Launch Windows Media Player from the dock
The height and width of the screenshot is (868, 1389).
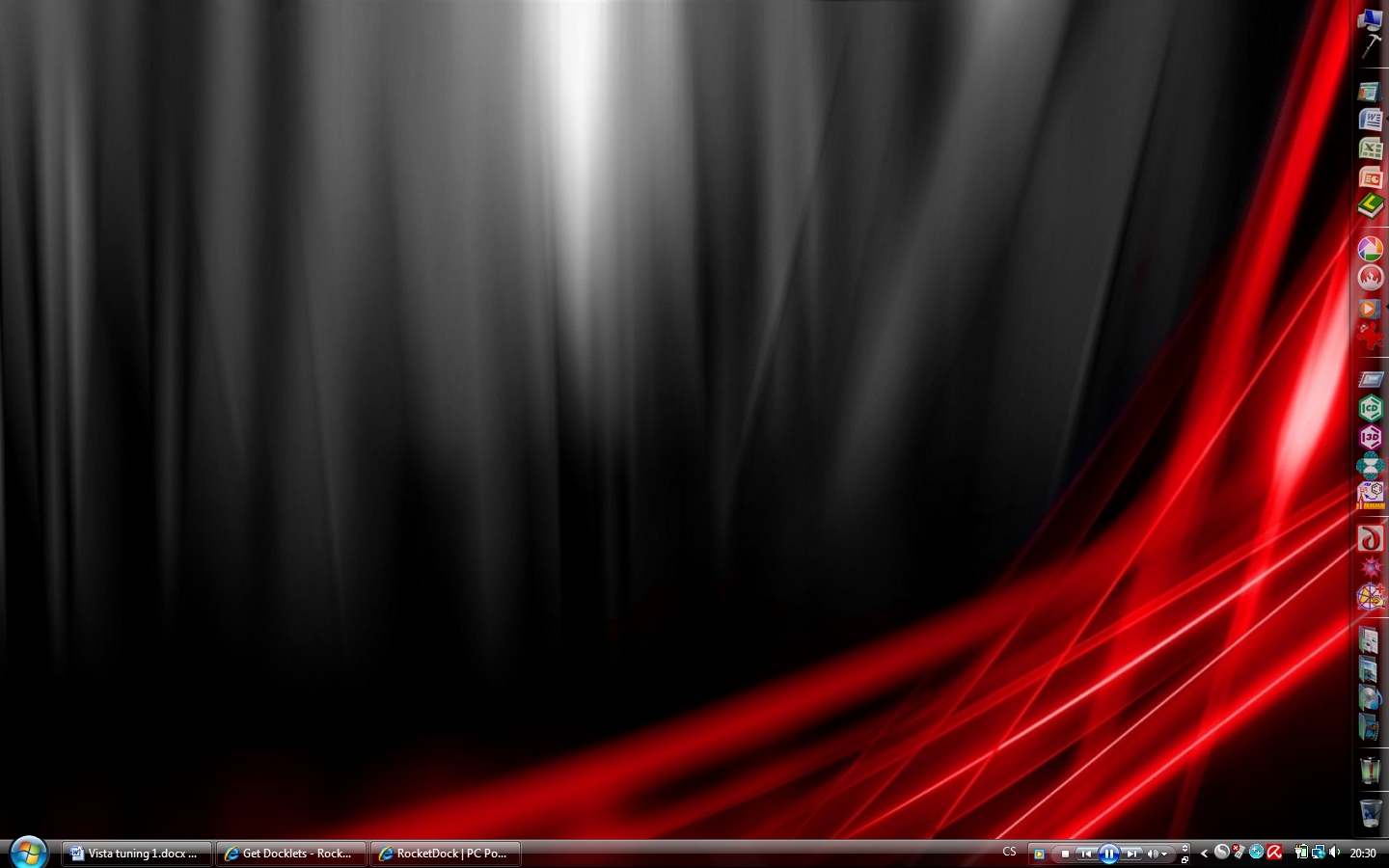[1371, 308]
